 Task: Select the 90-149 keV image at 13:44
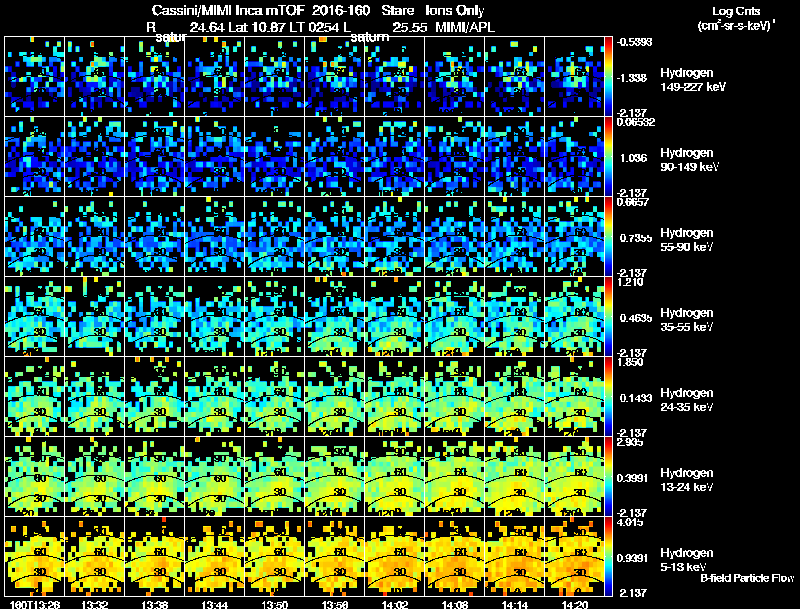tap(215, 157)
